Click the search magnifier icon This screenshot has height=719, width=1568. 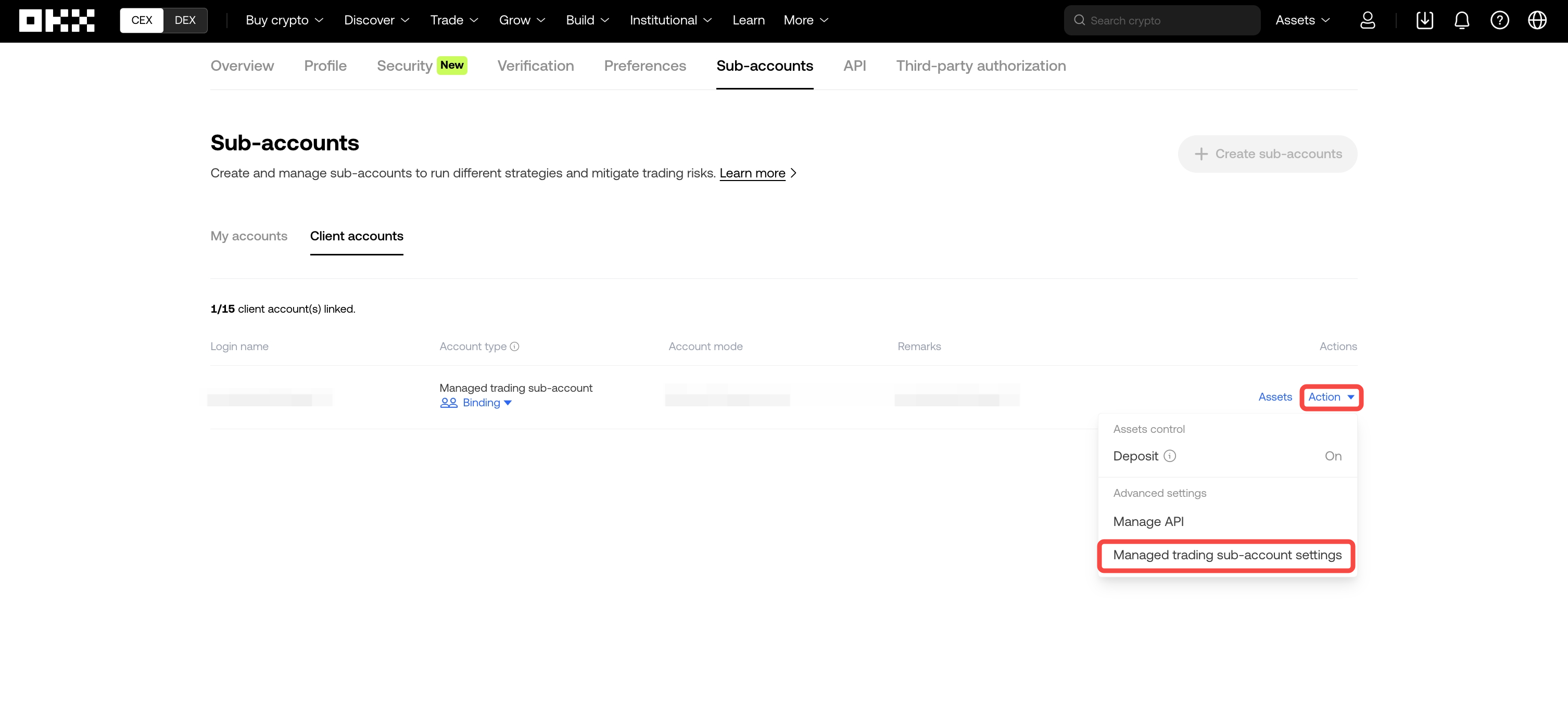[1079, 20]
